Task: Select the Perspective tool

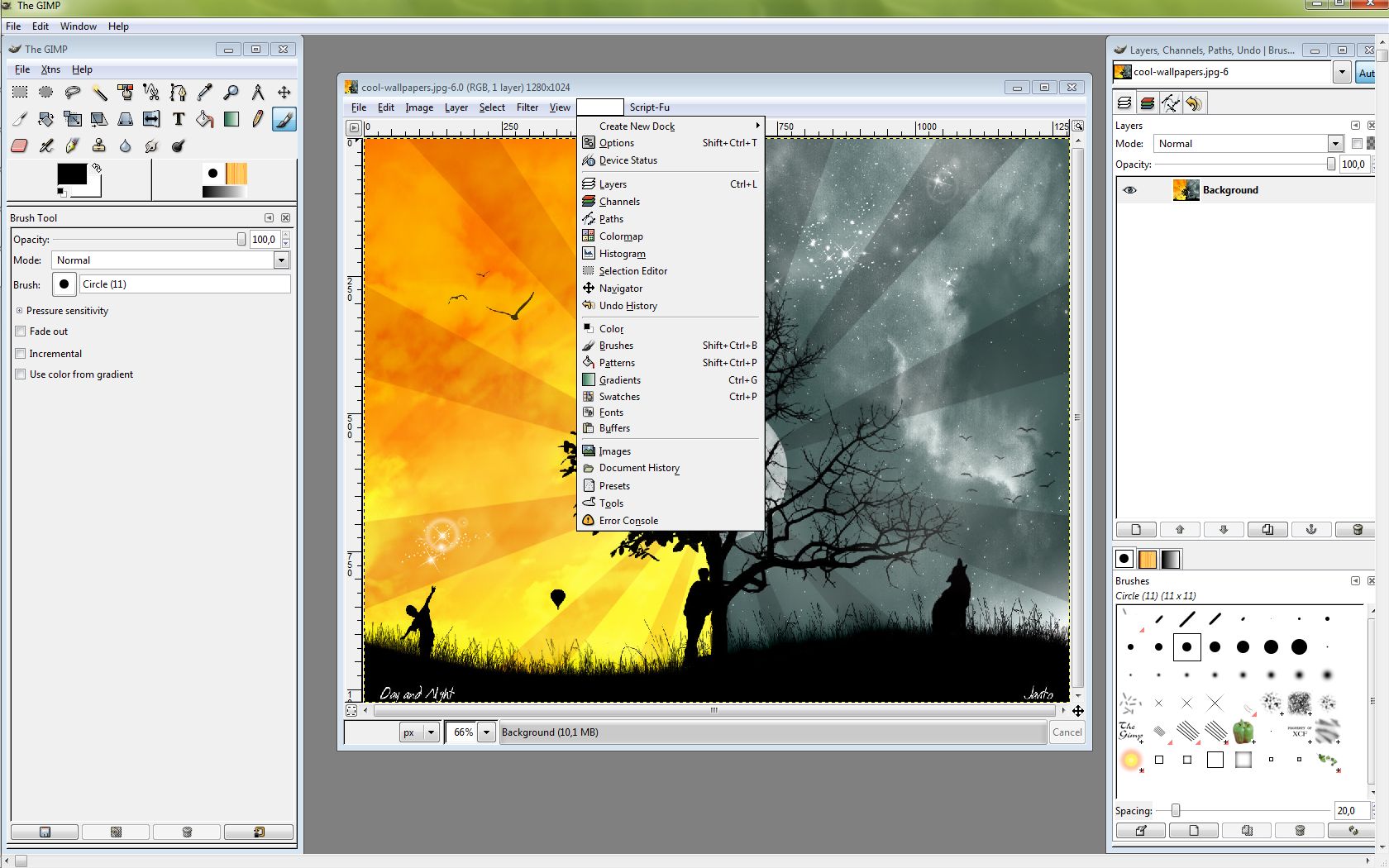Action: (x=126, y=119)
